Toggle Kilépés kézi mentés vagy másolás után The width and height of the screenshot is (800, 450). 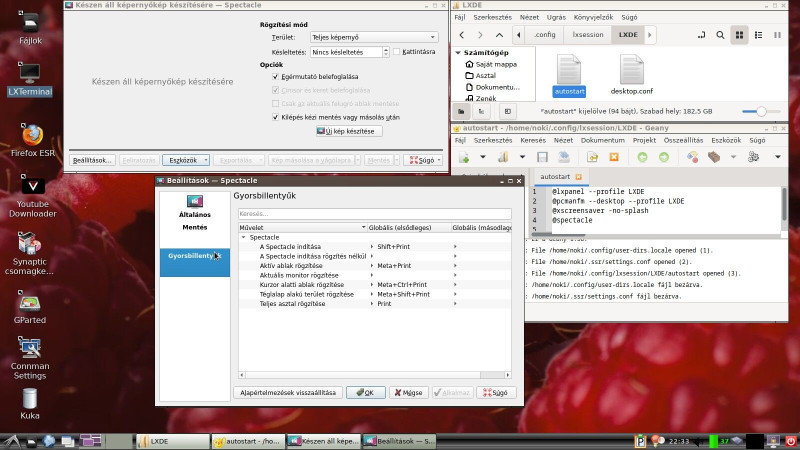click(276, 117)
